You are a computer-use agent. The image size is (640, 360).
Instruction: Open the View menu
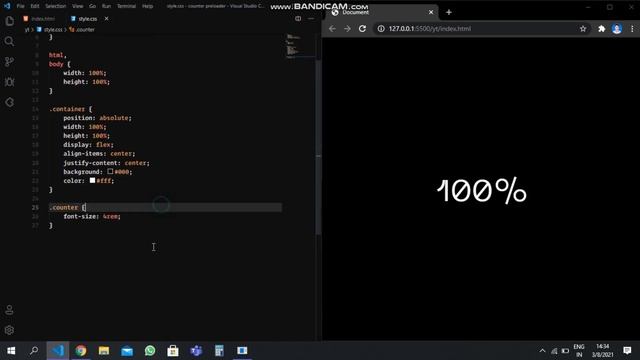point(78,6)
